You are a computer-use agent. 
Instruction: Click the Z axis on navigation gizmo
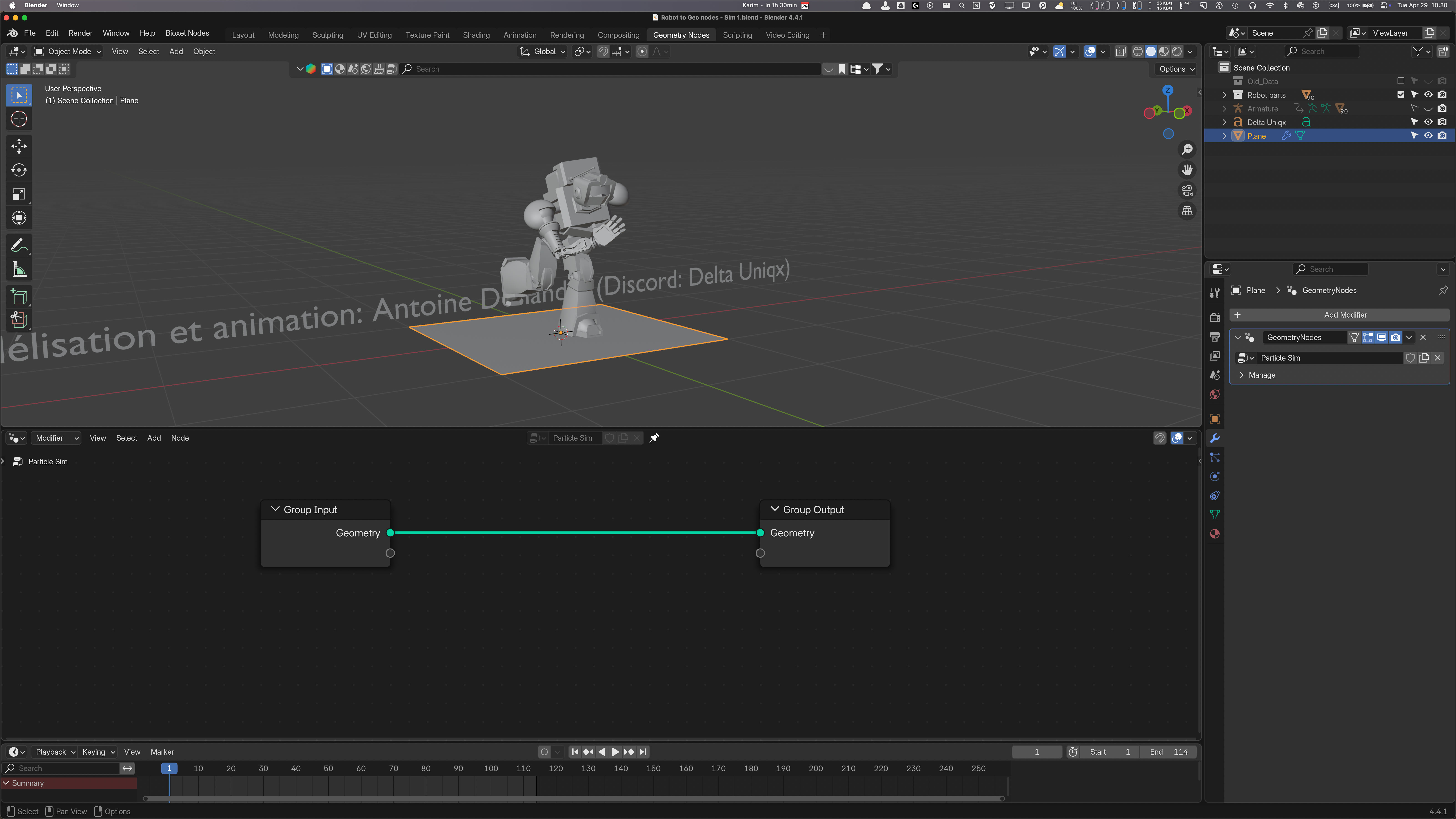1168,91
